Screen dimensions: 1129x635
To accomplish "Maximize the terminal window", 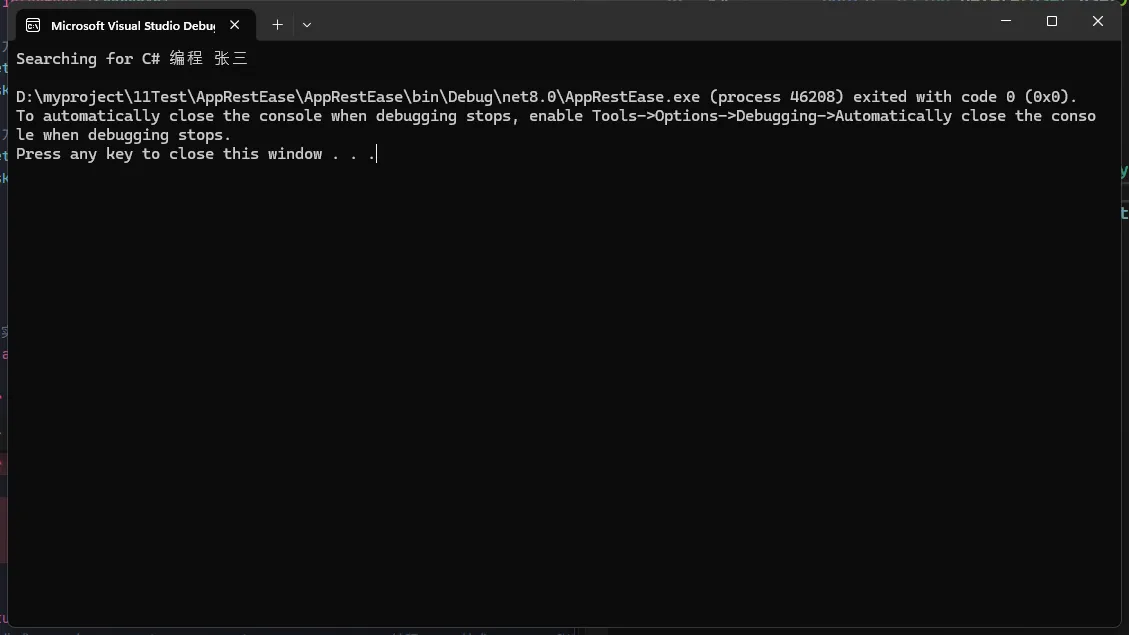I will coord(1052,21).
